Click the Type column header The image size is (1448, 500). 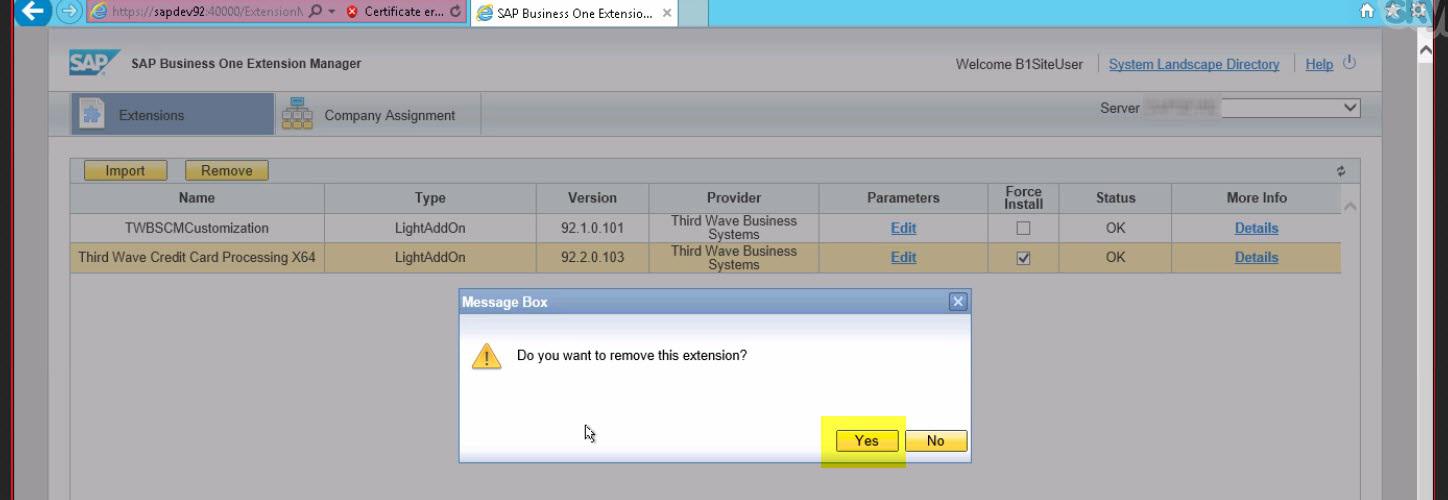pos(430,198)
